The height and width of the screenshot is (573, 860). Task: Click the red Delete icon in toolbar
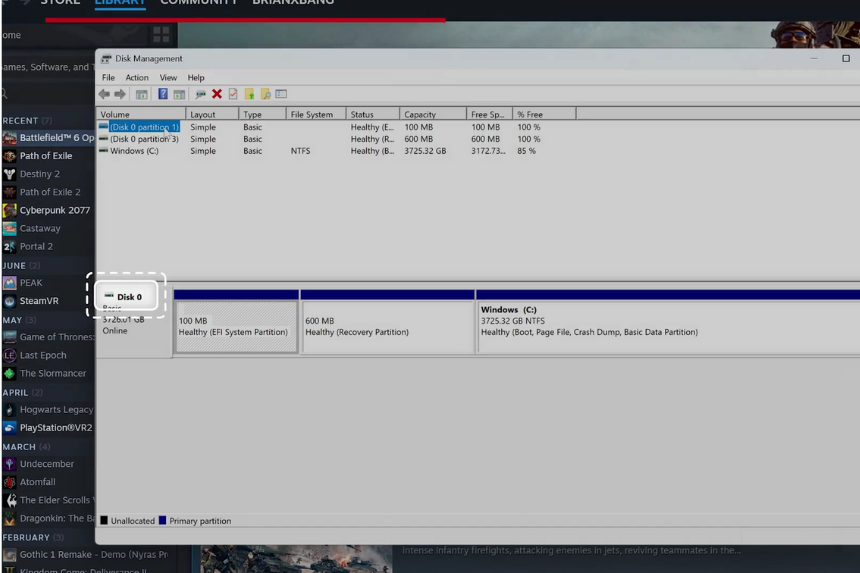tap(216, 94)
